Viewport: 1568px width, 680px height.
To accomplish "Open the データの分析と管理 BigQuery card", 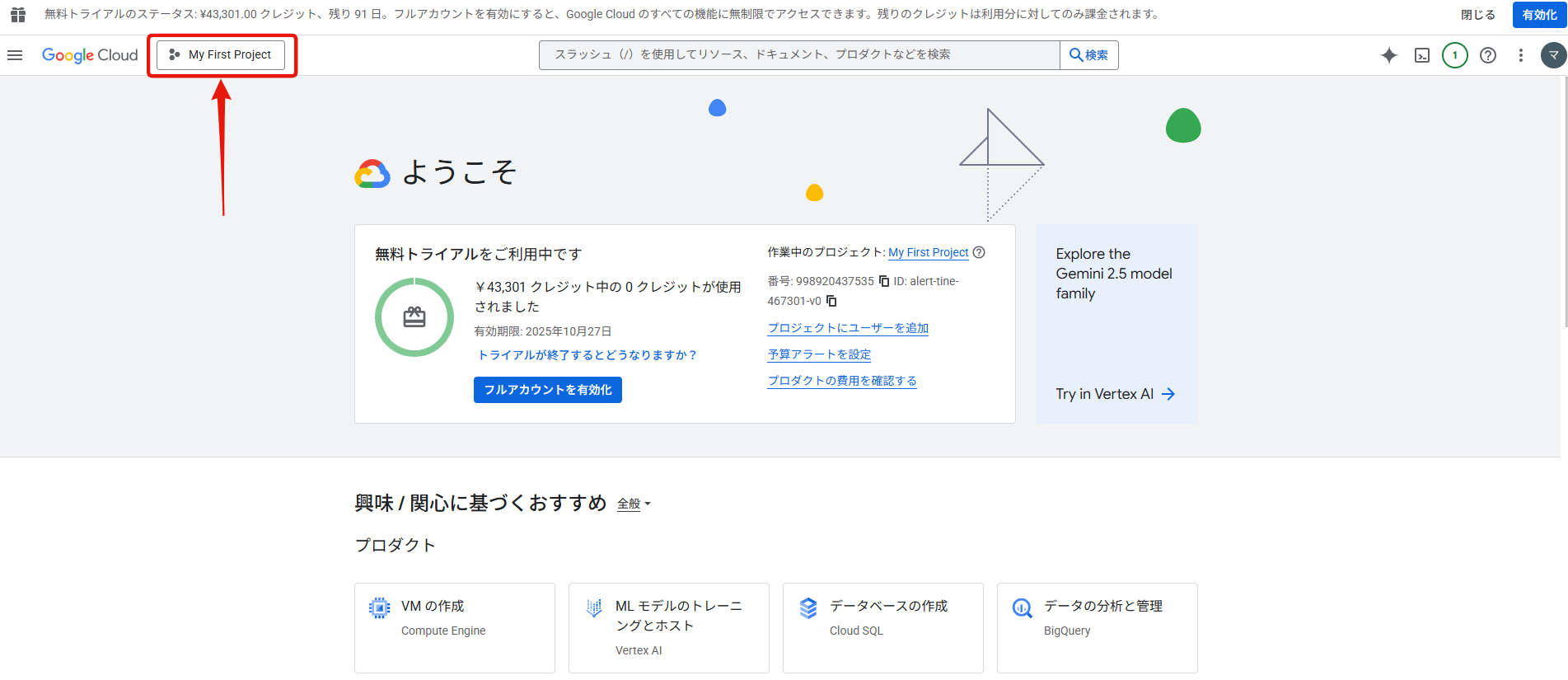I will coord(1098,628).
